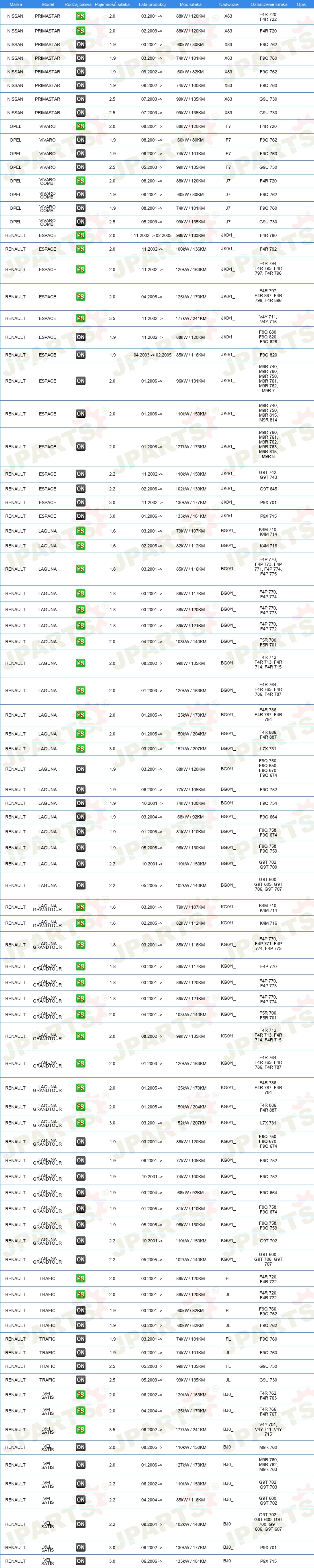The image size is (314, 1568).
Task: Click diesel icon for Renault Trafic 2.5 JL
Action: (80, 1380)
